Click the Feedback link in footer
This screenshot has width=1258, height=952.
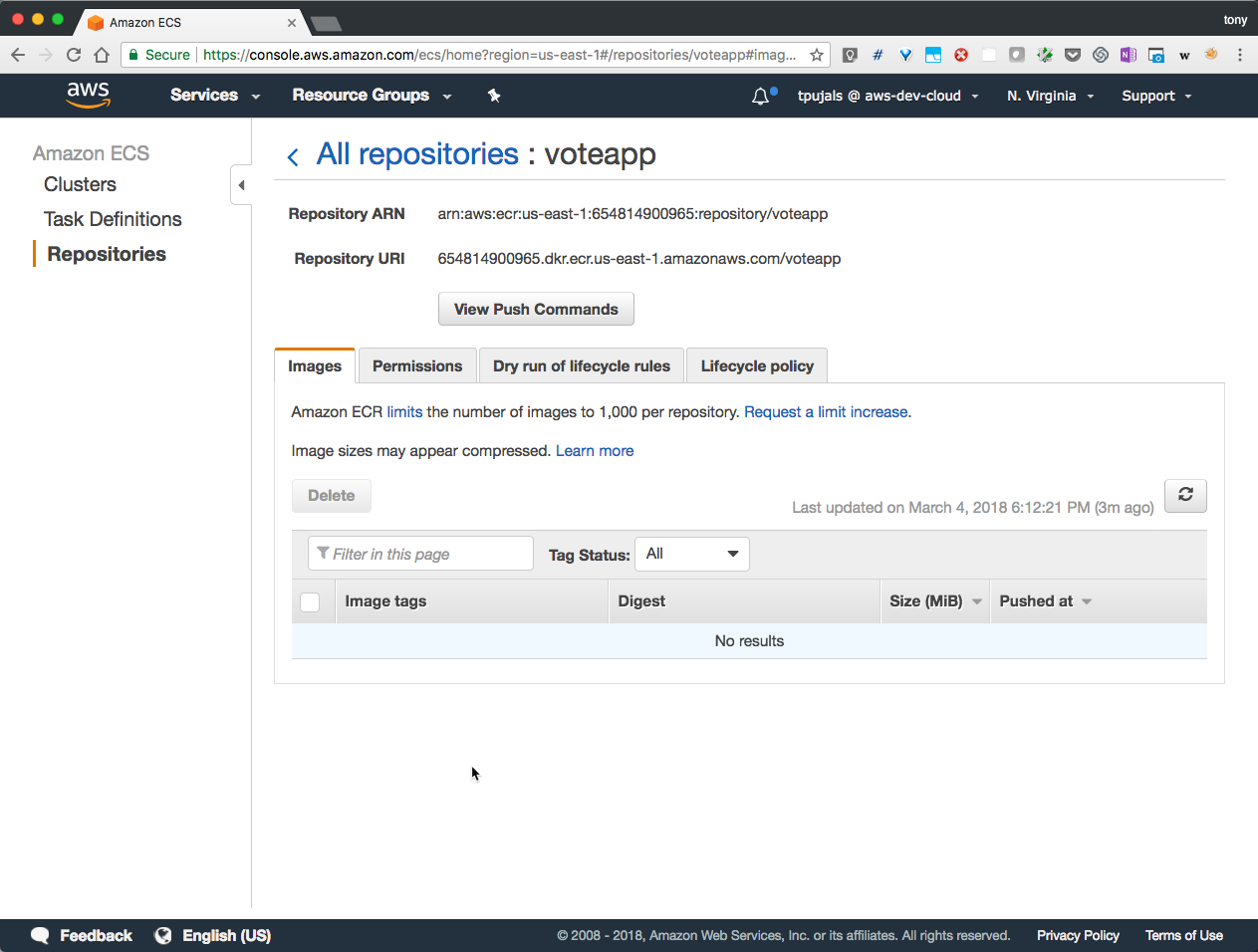pos(96,935)
